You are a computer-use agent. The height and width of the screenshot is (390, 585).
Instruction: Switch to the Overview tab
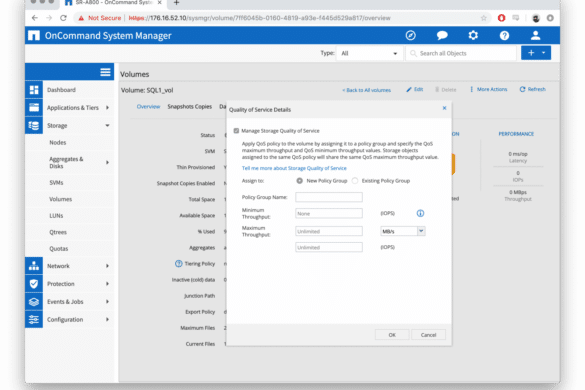pos(148,106)
